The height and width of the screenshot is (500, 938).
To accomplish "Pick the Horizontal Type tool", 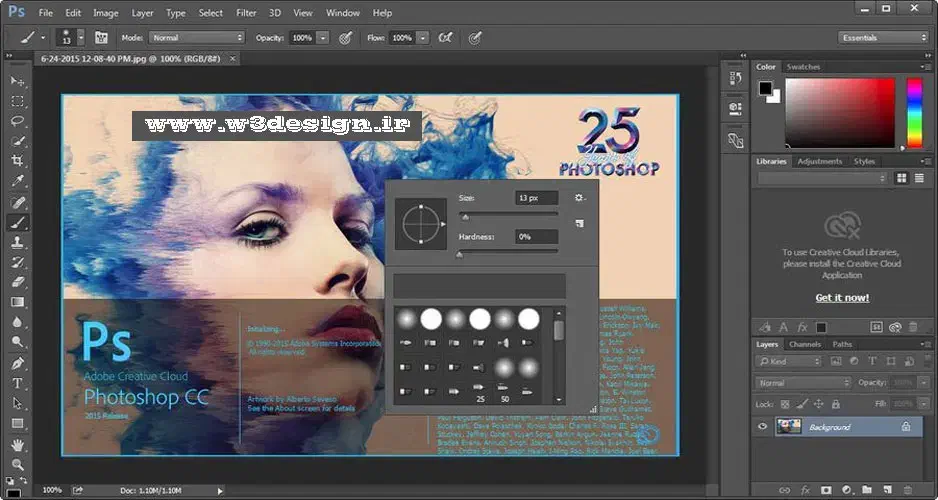I will tap(17, 383).
